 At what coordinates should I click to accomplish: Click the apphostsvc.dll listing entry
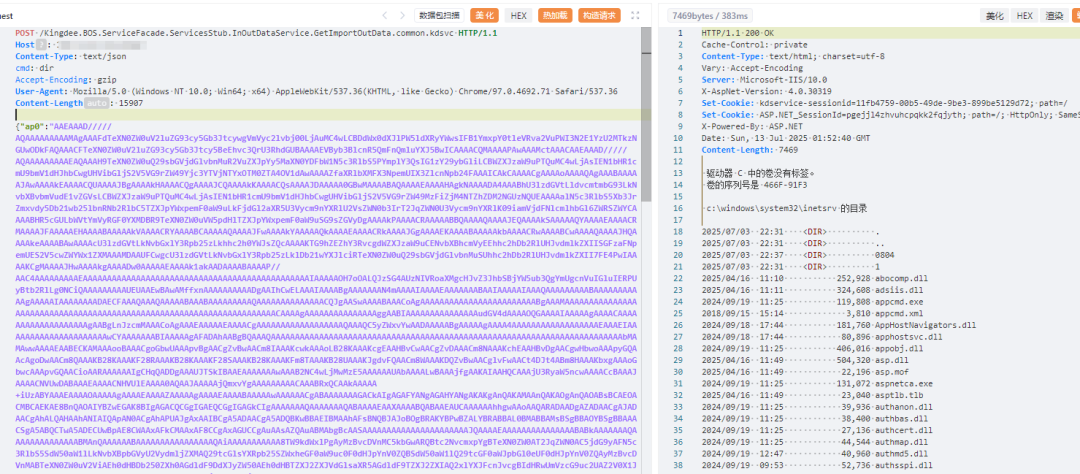pos(821,337)
